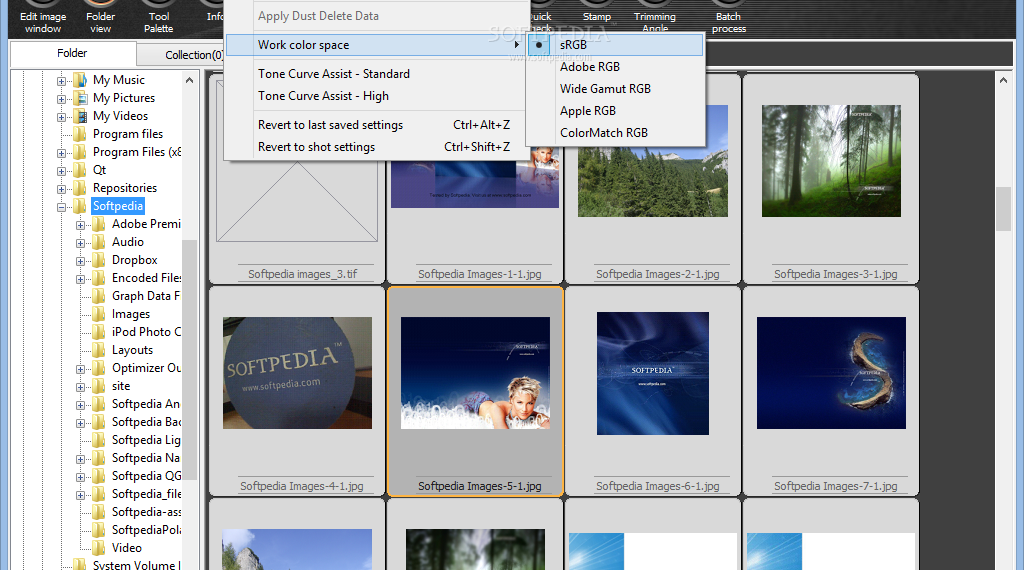
Task: Click the Dropbox folder icon in tree
Action: 99,260
